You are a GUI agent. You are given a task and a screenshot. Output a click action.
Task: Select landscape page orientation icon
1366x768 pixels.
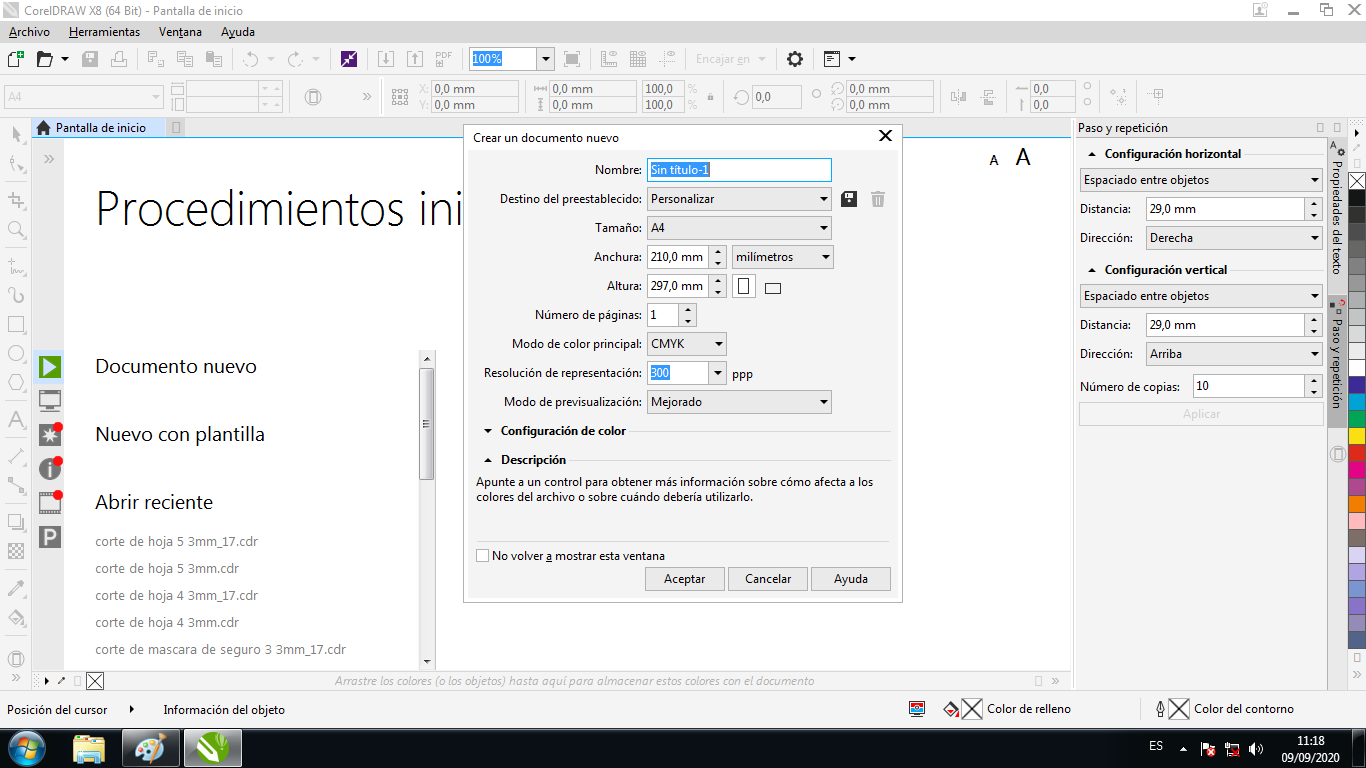pos(772,289)
